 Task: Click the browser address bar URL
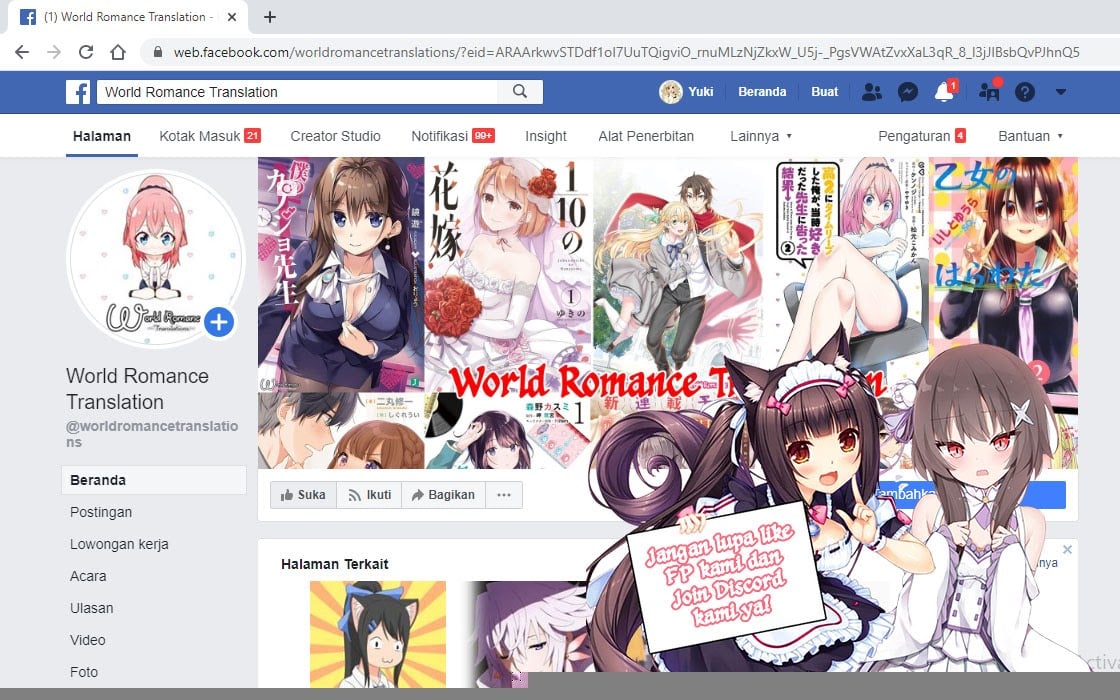626,52
